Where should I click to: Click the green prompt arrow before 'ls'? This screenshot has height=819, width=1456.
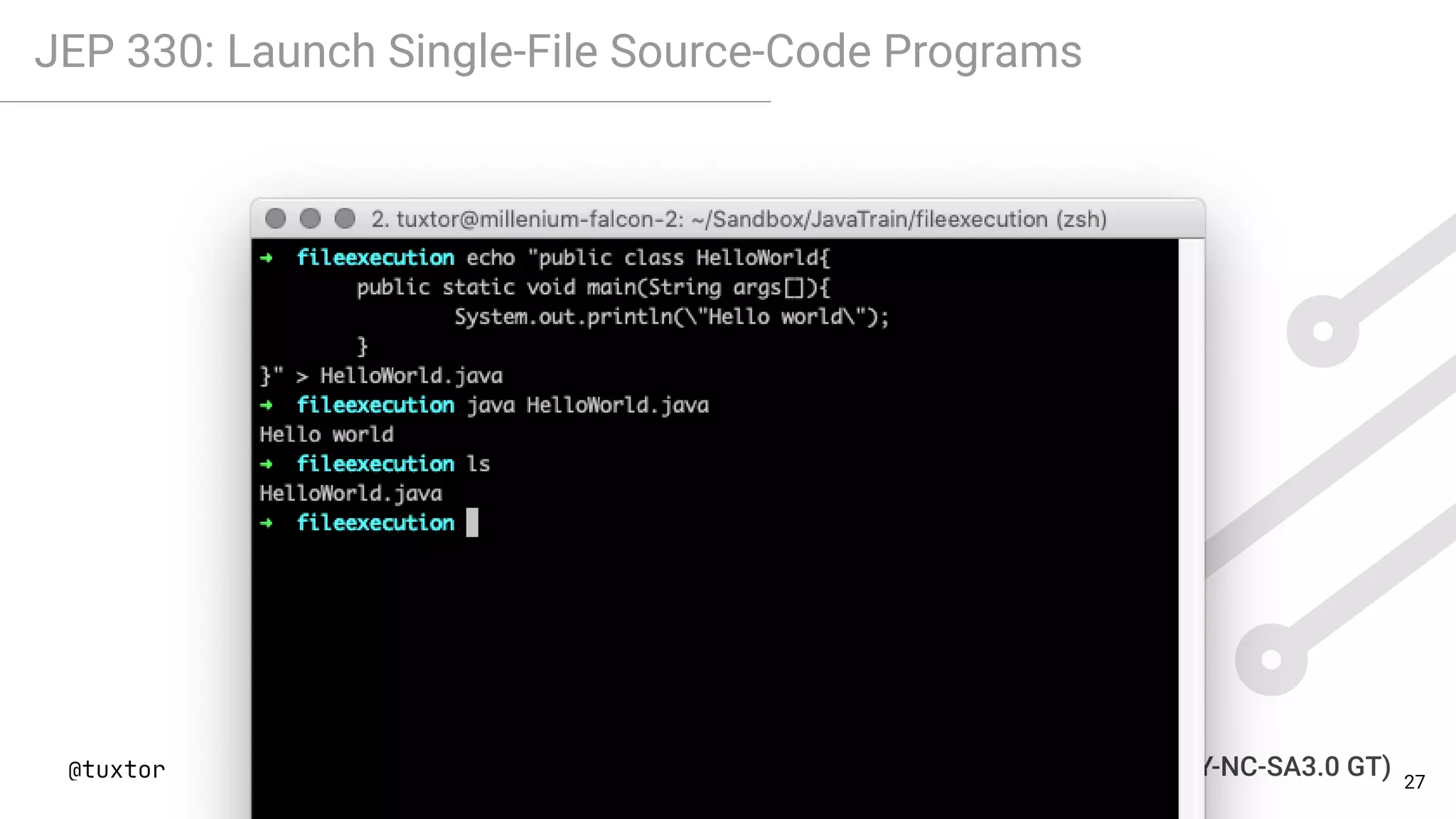pyautogui.click(x=267, y=464)
